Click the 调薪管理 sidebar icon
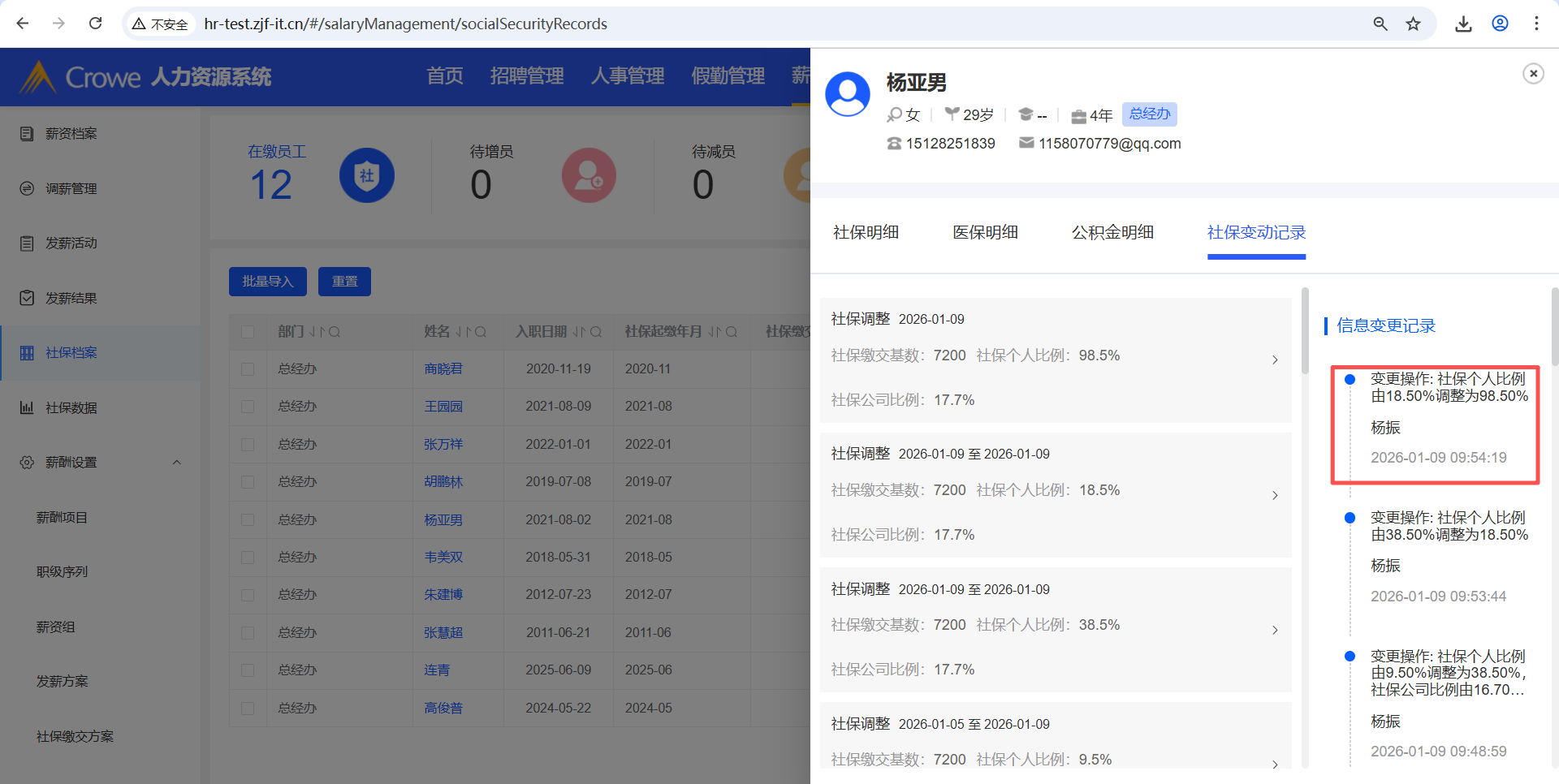 [27, 188]
